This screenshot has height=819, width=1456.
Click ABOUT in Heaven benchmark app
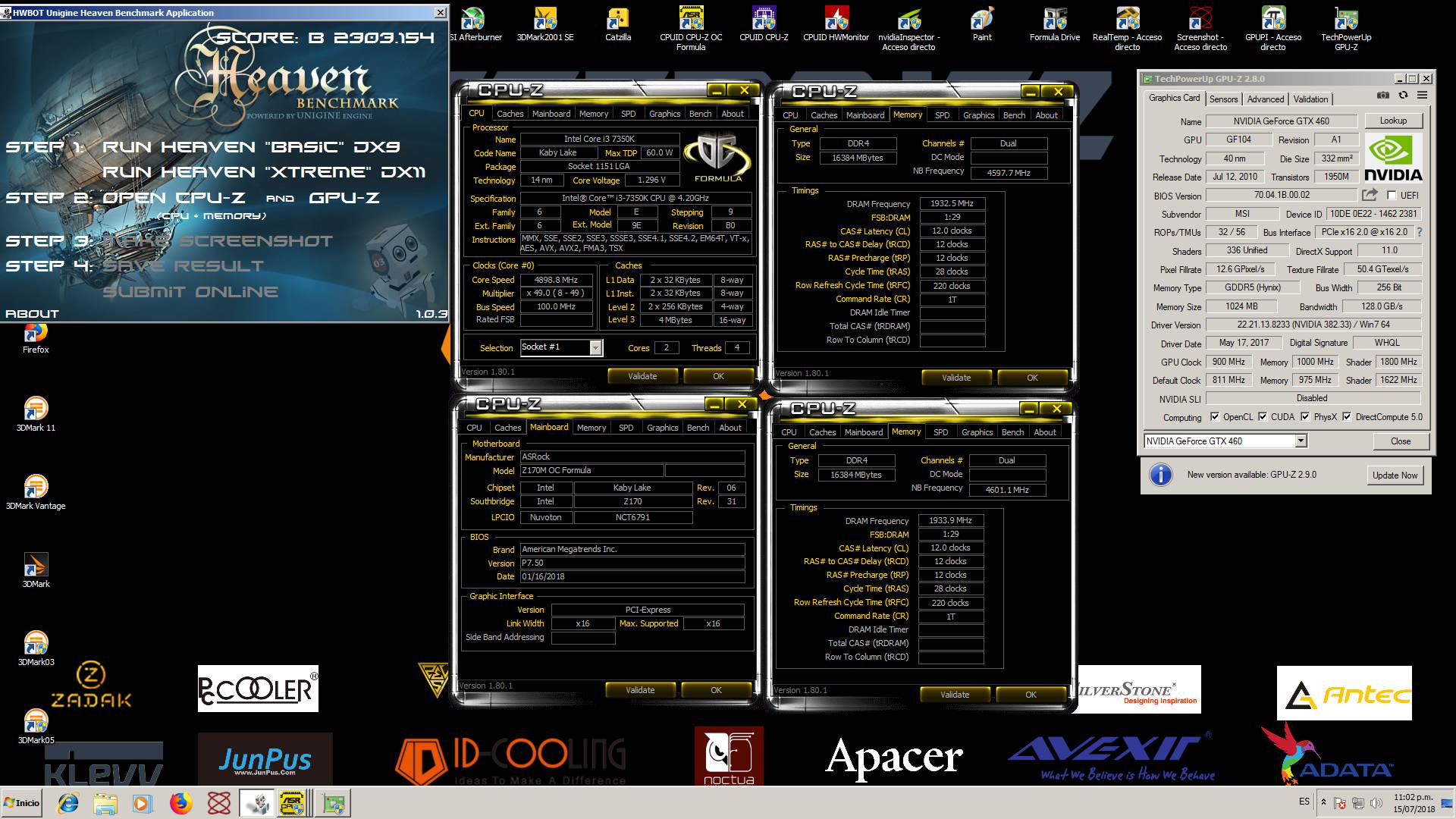coord(32,314)
